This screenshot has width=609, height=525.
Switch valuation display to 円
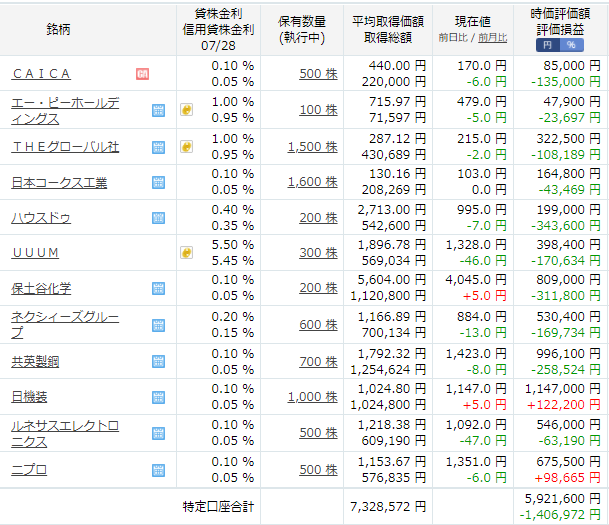[x=548, y=45]
